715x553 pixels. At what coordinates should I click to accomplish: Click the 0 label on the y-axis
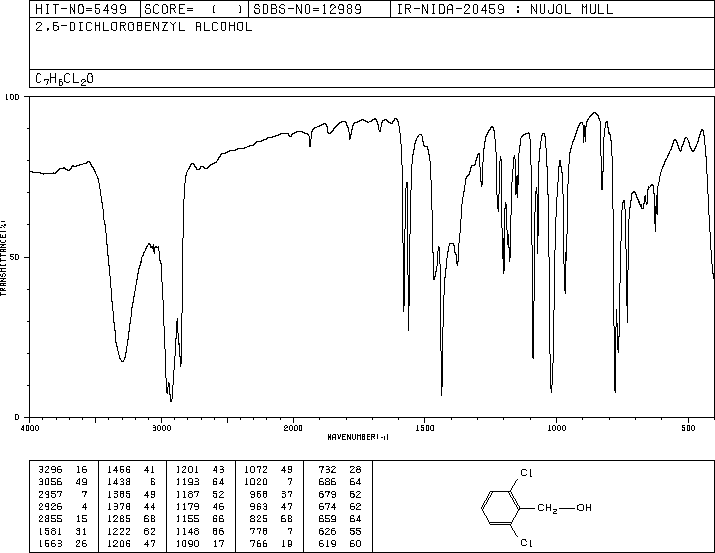click(17, 417)
